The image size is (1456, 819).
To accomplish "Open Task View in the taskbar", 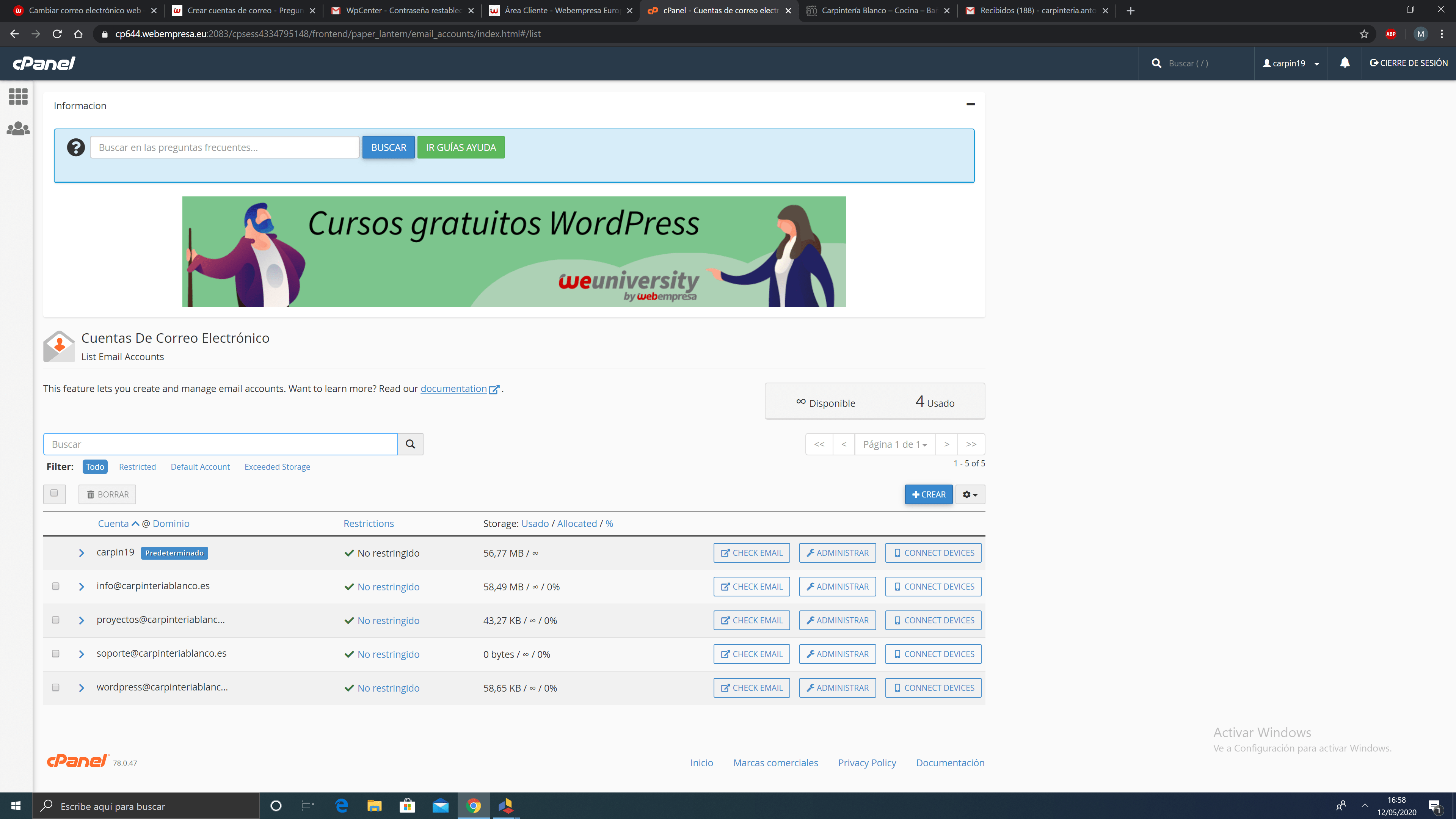I will pyautogui.click(x=308, y=806).
